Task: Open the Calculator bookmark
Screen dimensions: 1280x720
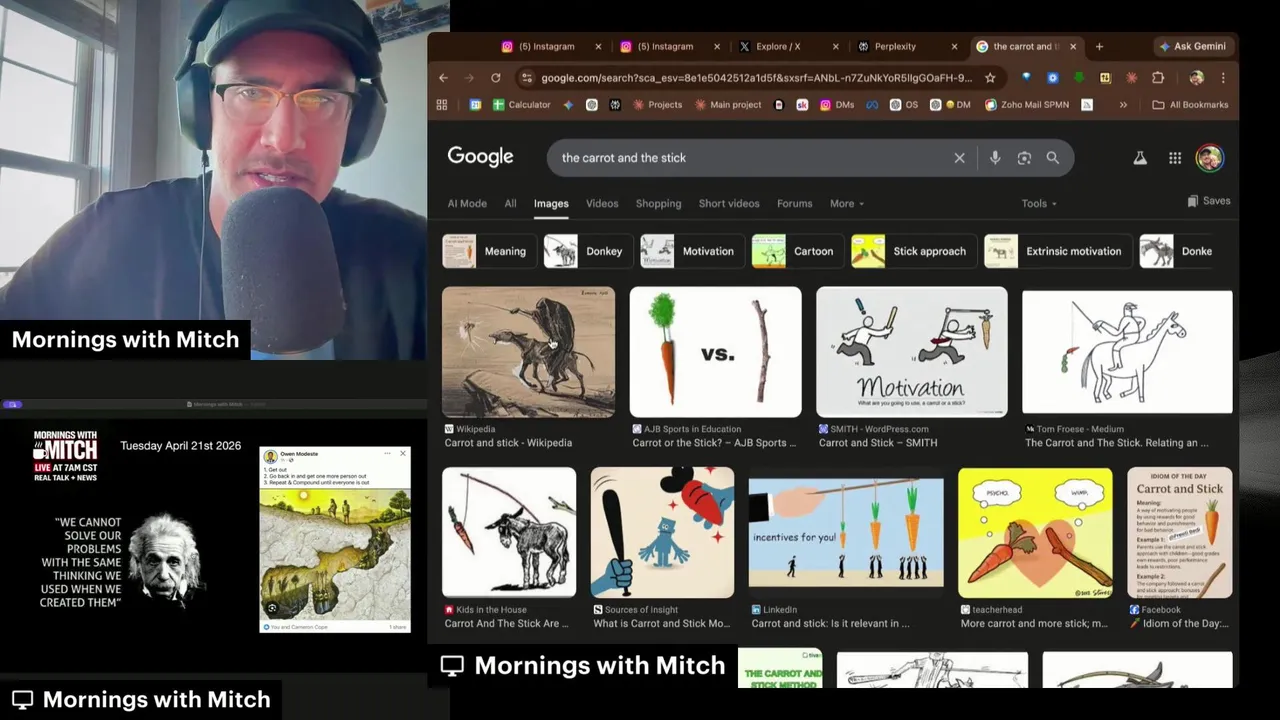Action: pyautogui.click(x=521, y=104)
